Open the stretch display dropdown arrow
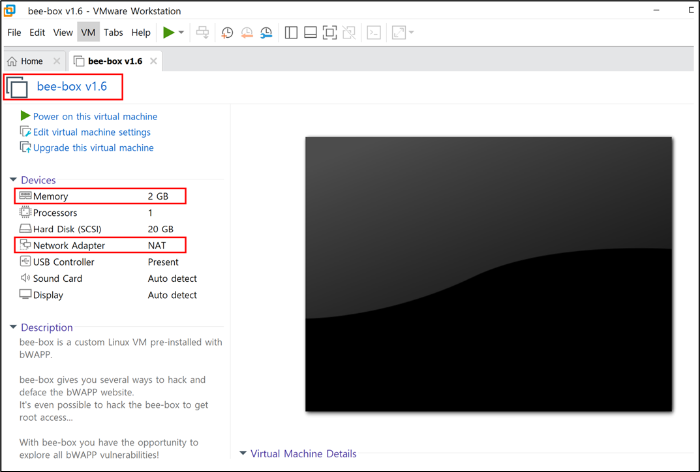The image size is (700, 472). (x=411, y=33)
